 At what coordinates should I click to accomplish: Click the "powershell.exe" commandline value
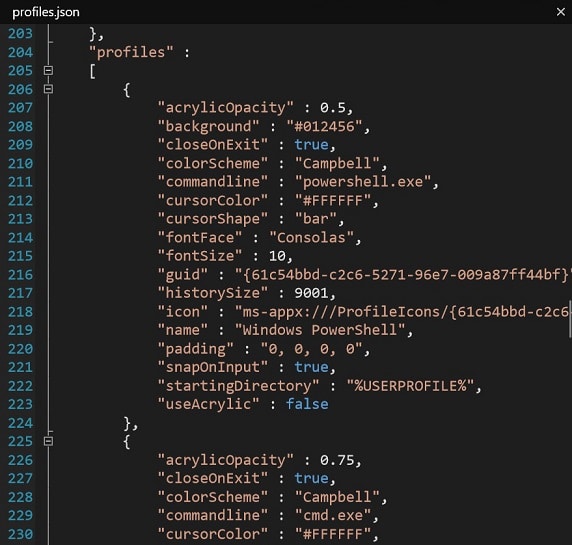point(363,182)
